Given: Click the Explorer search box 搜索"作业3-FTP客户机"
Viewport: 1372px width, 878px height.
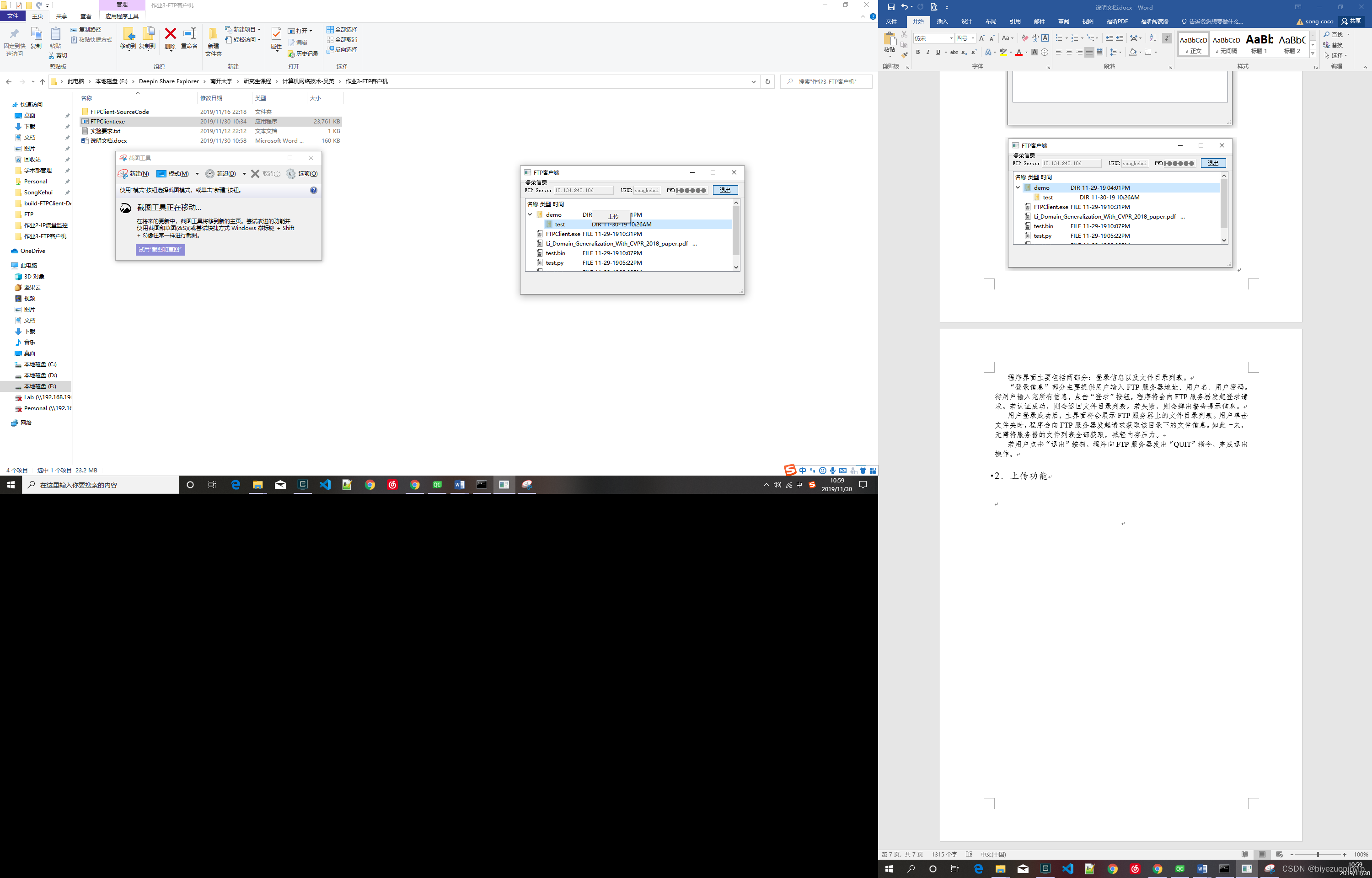Looking at the screenshot, I should 826,81.
